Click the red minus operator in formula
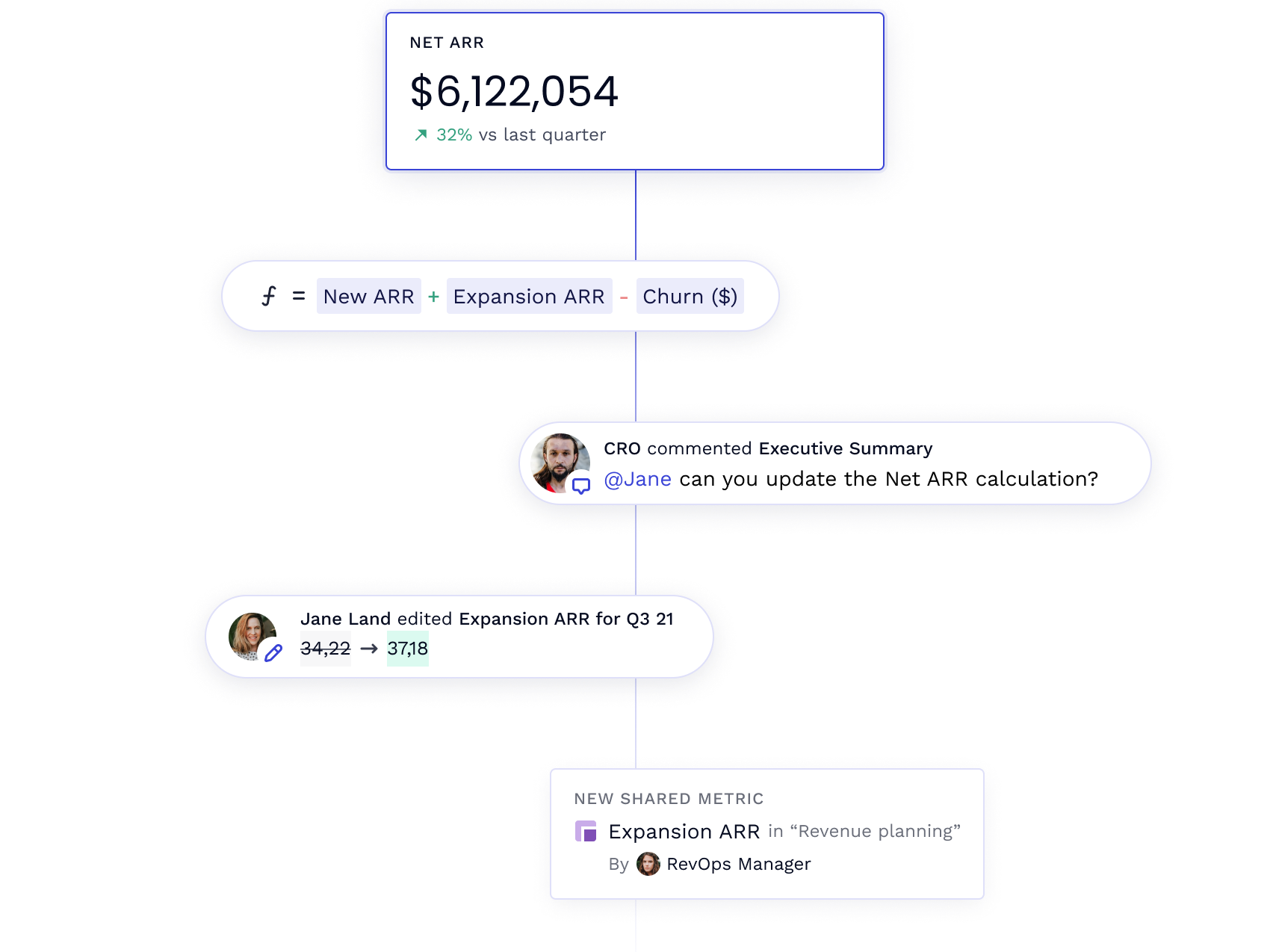The image size is (1270, 952). 624,298
